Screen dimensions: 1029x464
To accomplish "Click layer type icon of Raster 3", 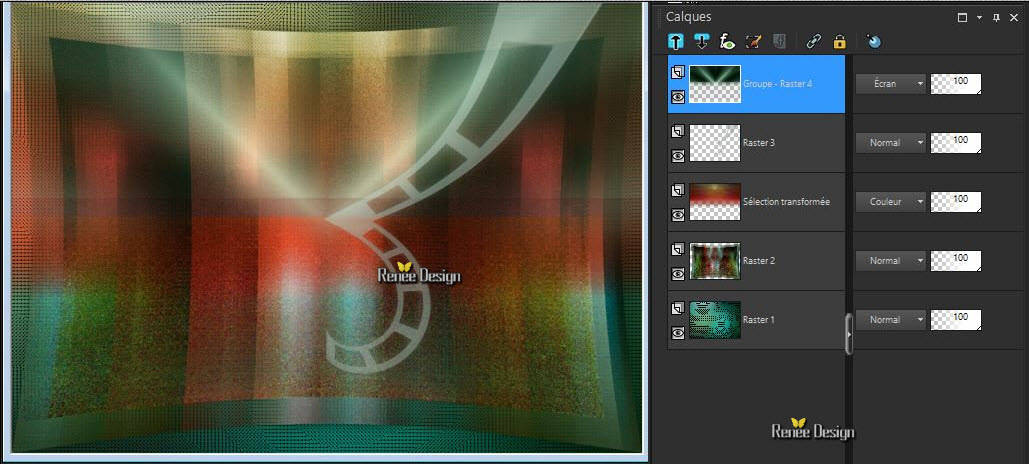I will click(678, 131).
